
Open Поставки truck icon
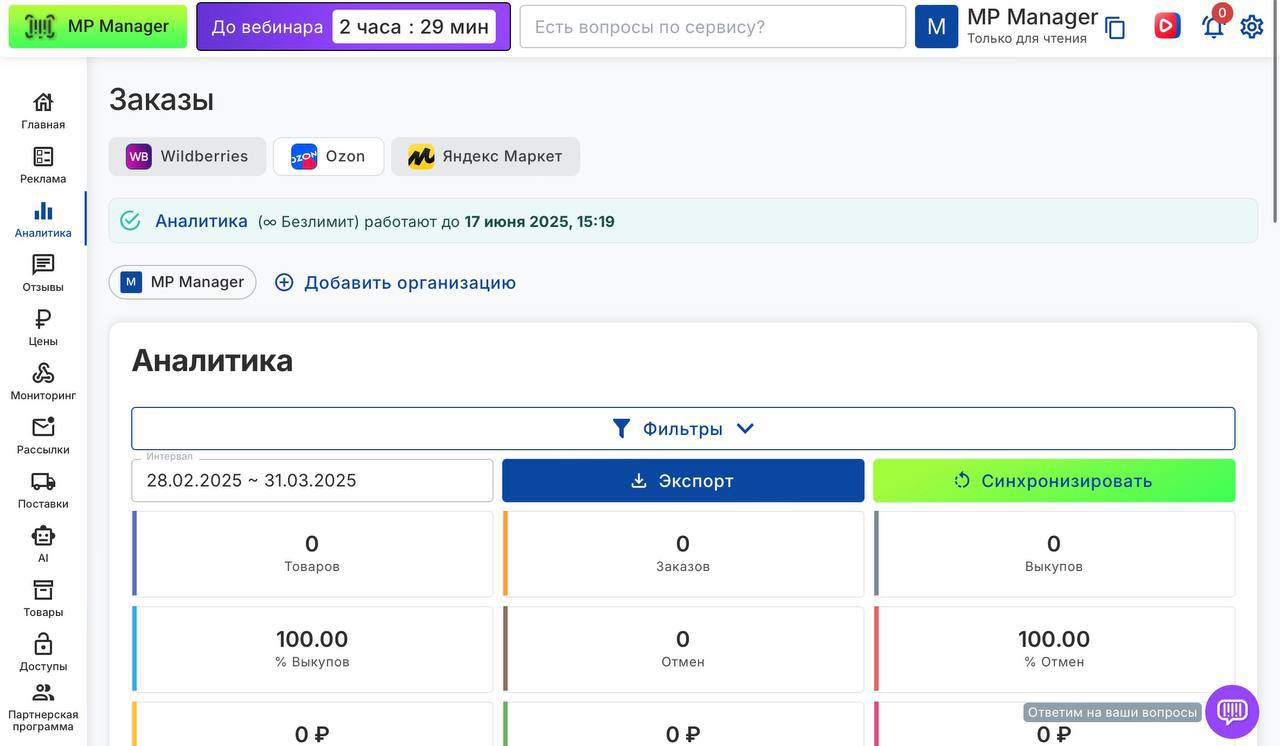(x=43, y=489)
